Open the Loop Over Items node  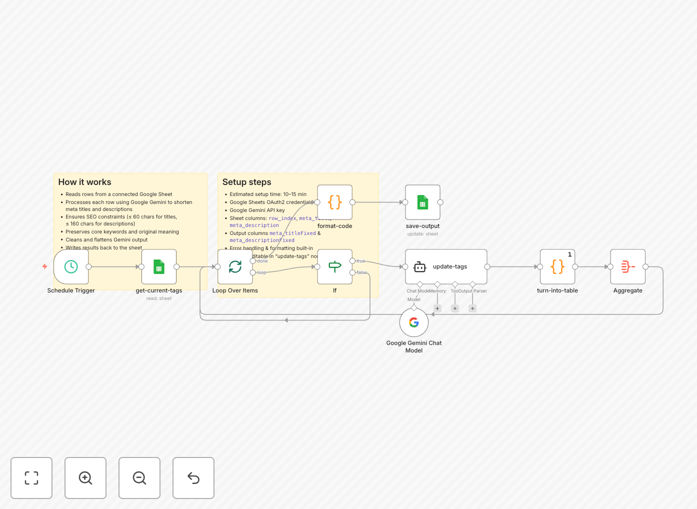235,267
